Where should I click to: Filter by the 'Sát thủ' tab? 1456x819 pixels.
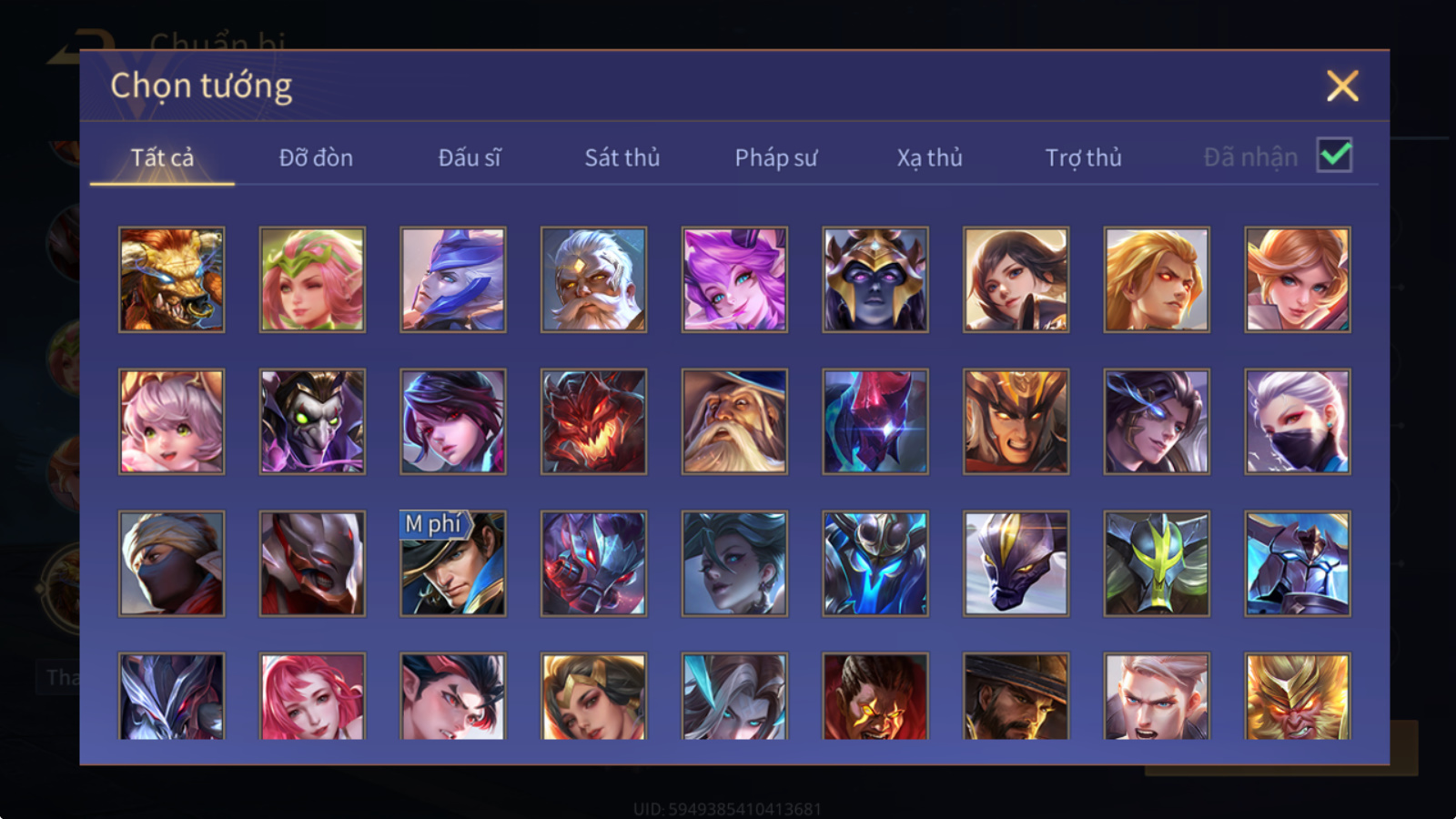(x=622, y=157)
